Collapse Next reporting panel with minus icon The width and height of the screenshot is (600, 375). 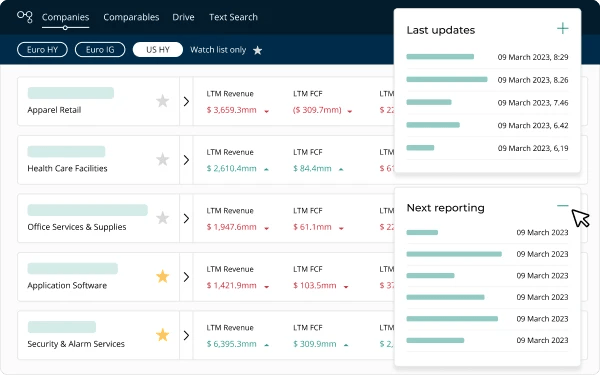(x=562, y=206)
